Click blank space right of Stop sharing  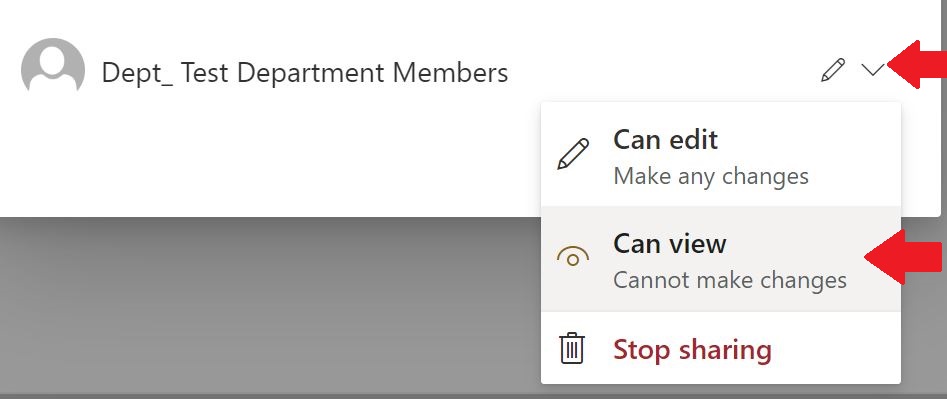(836, 350)
